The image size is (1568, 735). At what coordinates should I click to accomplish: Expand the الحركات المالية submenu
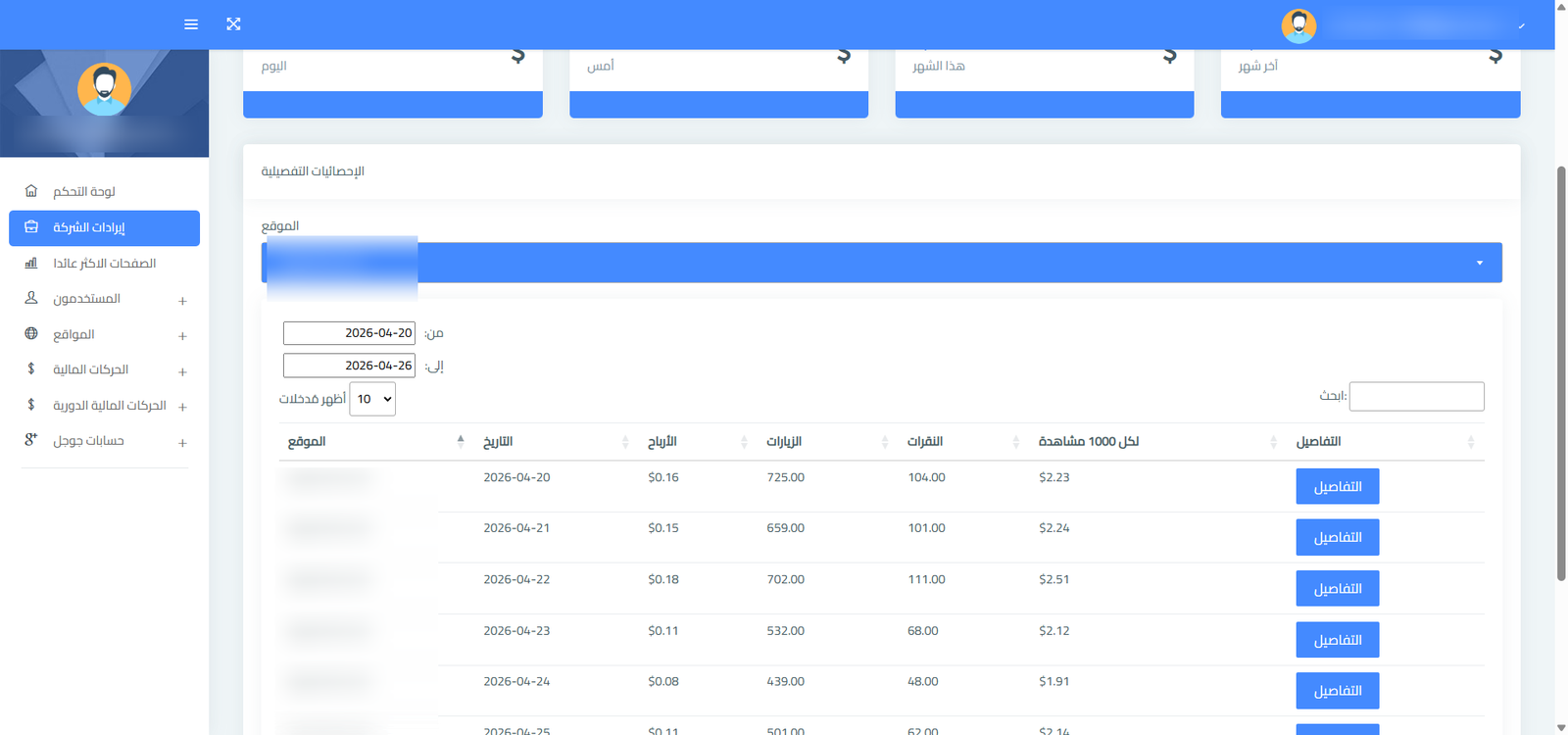182,371
